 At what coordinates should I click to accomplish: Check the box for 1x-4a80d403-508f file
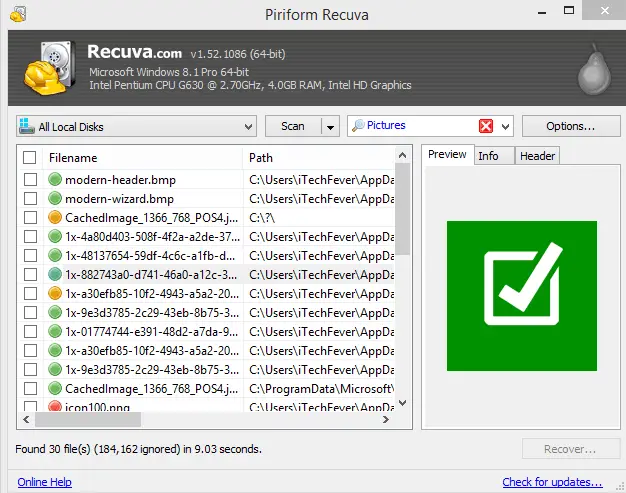[30, 236]
